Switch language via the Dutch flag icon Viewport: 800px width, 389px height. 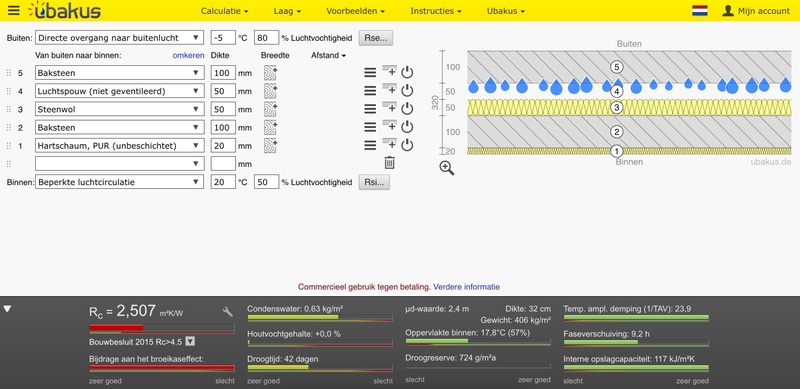point(699,11)
